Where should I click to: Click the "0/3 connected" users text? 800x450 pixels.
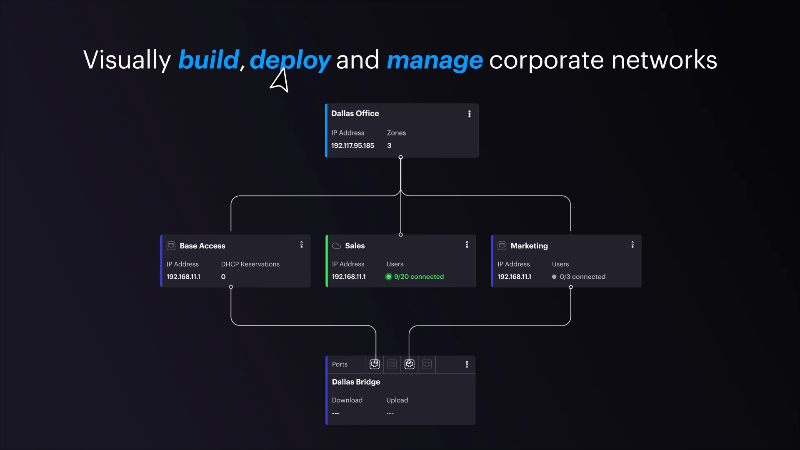[x=583, y=277]
